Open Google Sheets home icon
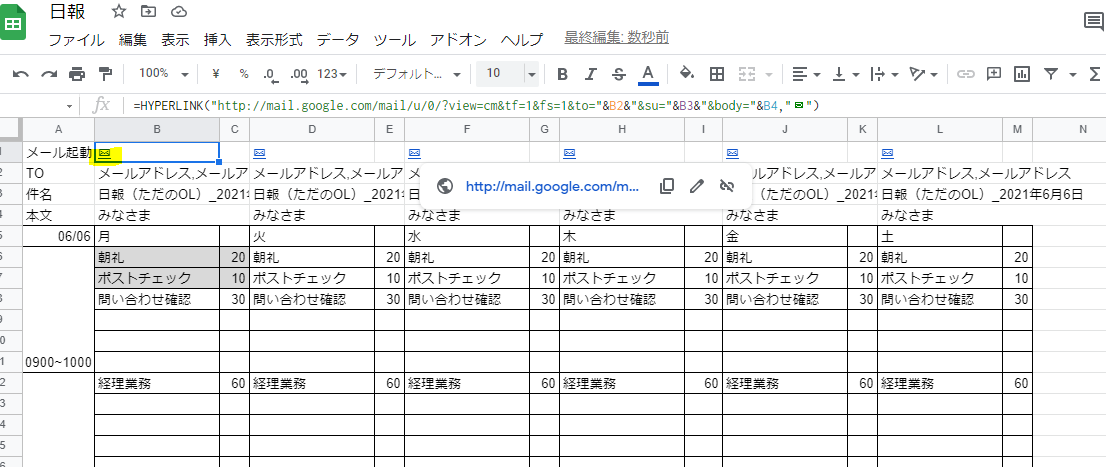 (x=13, y=24)
